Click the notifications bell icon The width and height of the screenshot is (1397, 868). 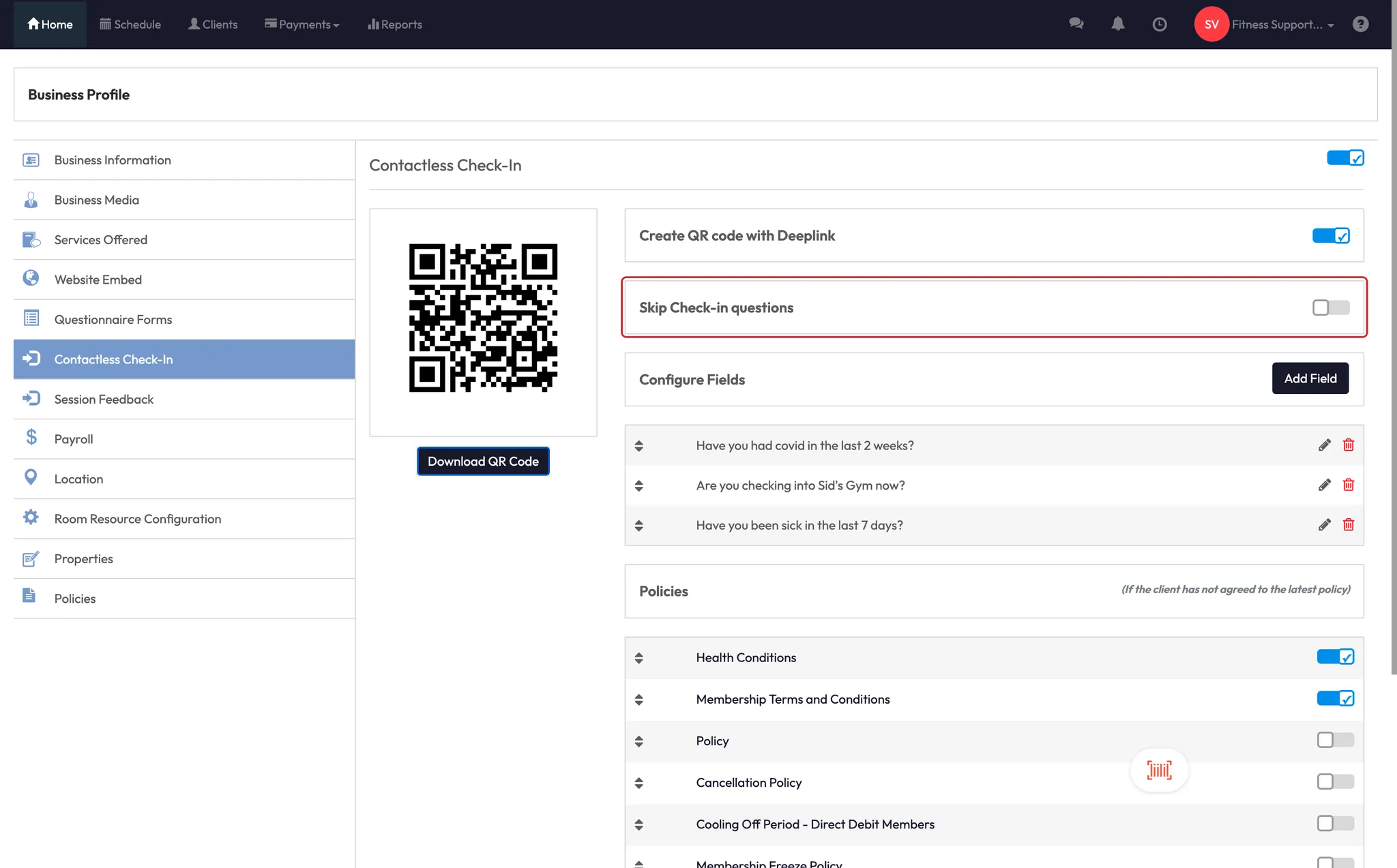[1117, 24]
